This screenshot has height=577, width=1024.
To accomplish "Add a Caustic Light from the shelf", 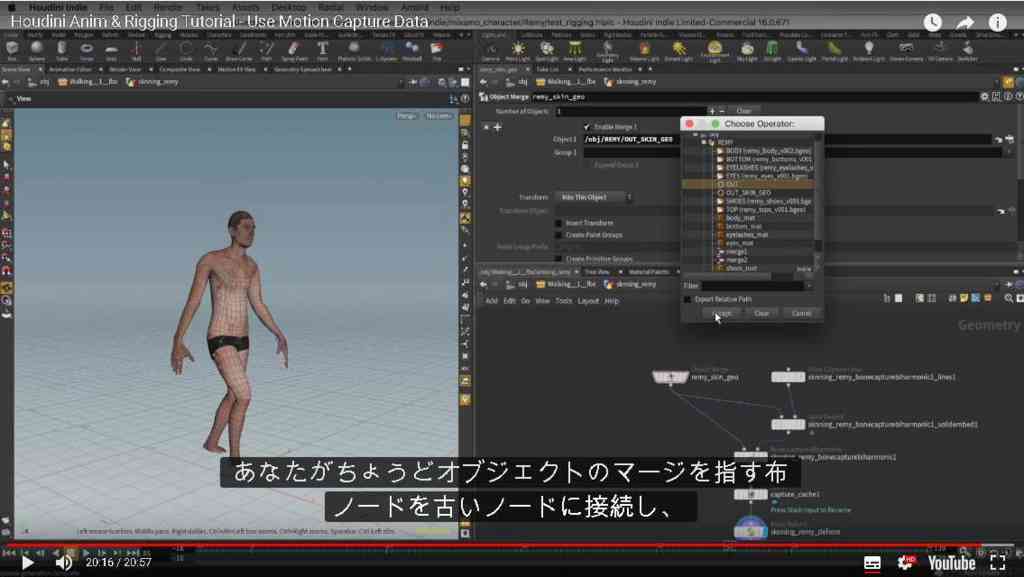I will (x=801, y=50).
